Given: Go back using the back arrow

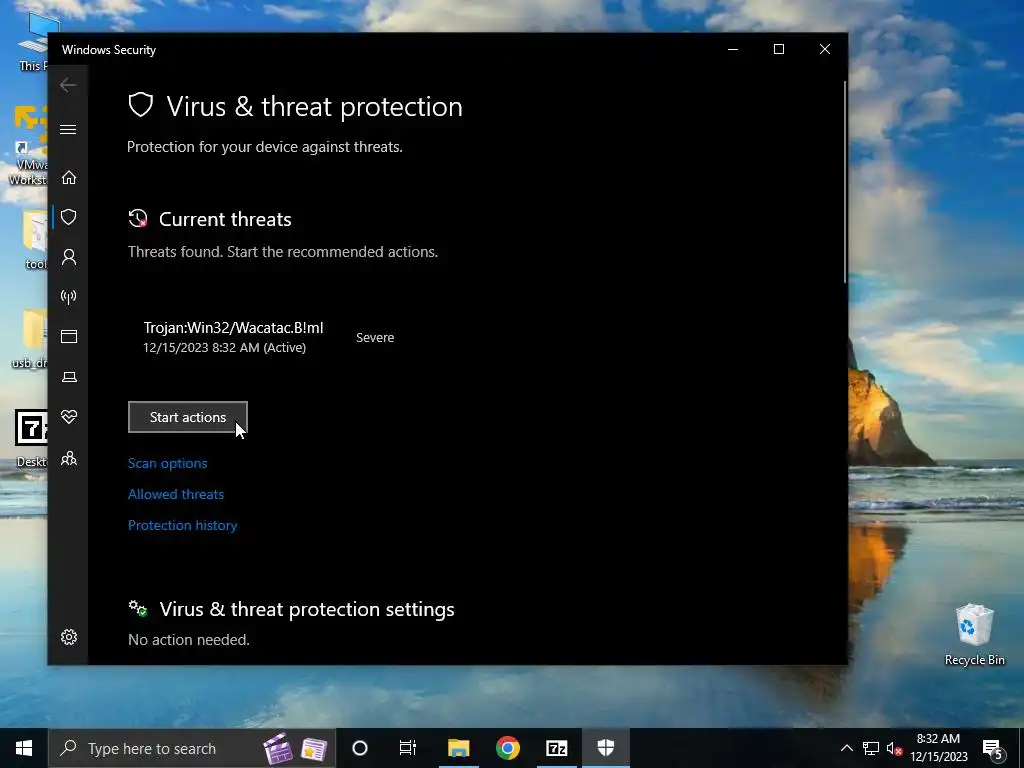Looking at the screenshot, I should click(x=68, y=85).
